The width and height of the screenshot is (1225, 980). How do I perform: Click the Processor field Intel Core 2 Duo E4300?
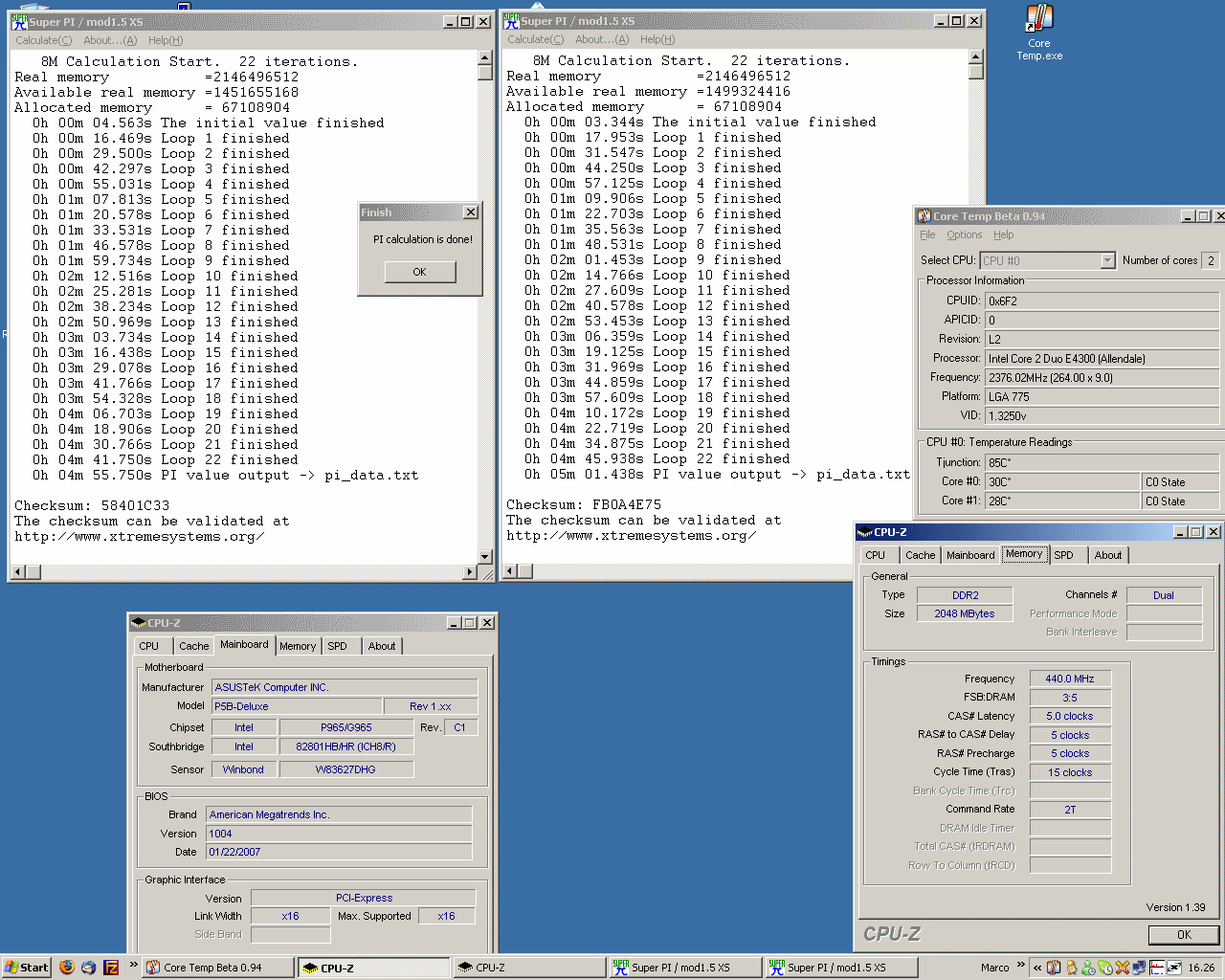click(x=1102, y=359)
